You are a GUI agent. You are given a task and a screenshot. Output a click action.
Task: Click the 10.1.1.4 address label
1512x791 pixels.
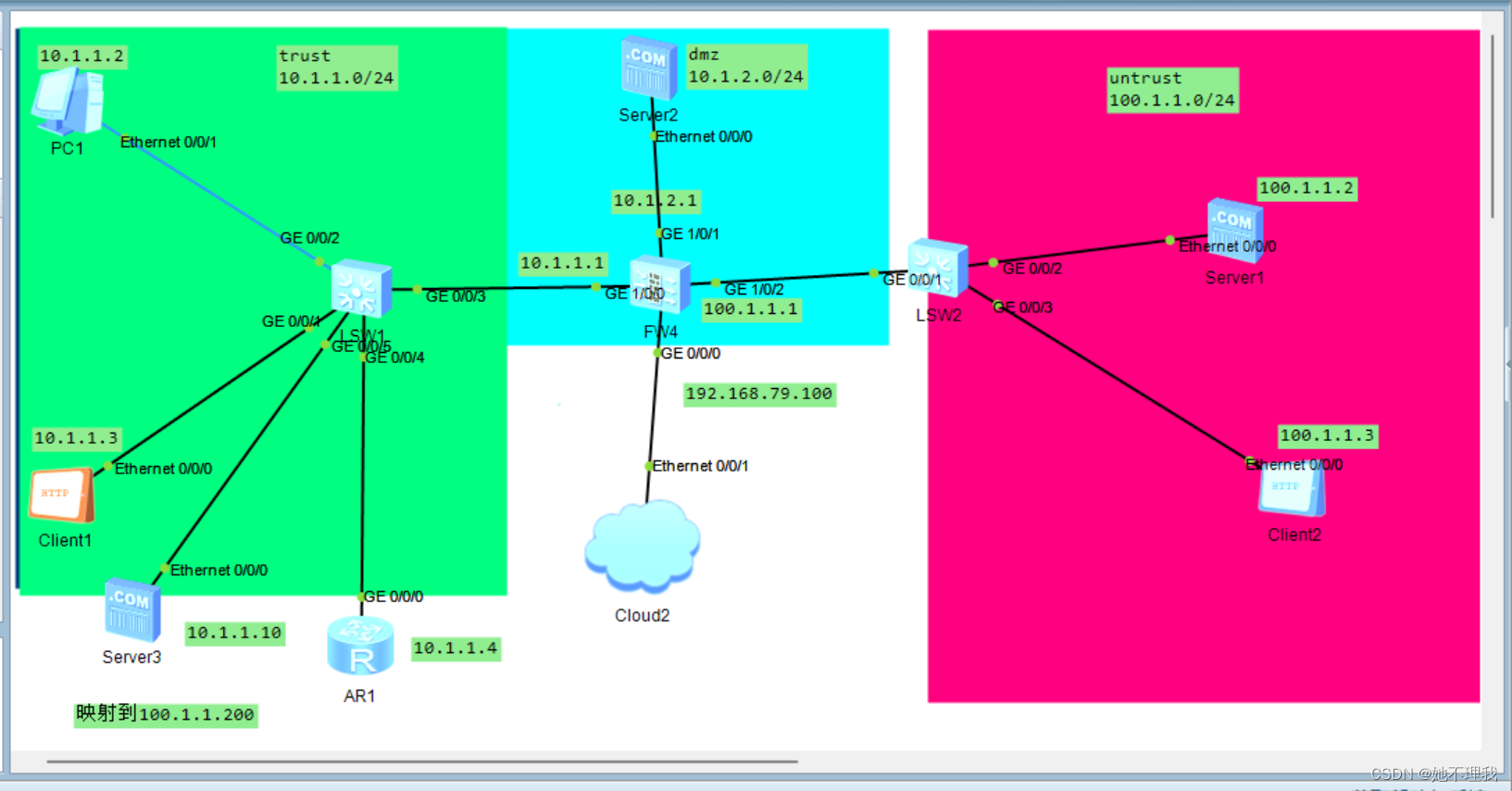(x=456, y=648)
